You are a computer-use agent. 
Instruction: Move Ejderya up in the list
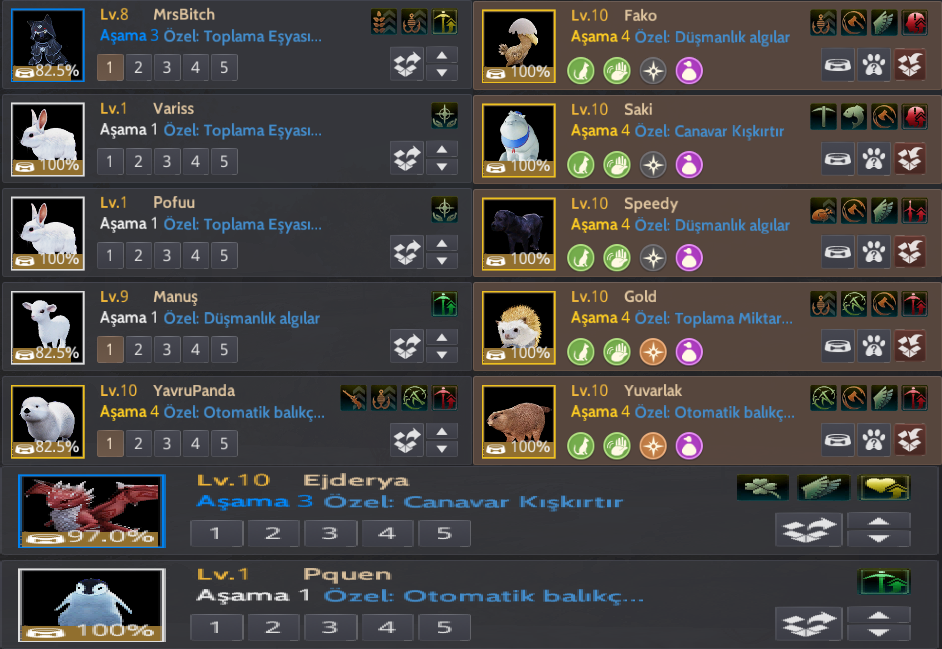coord(878,522)
